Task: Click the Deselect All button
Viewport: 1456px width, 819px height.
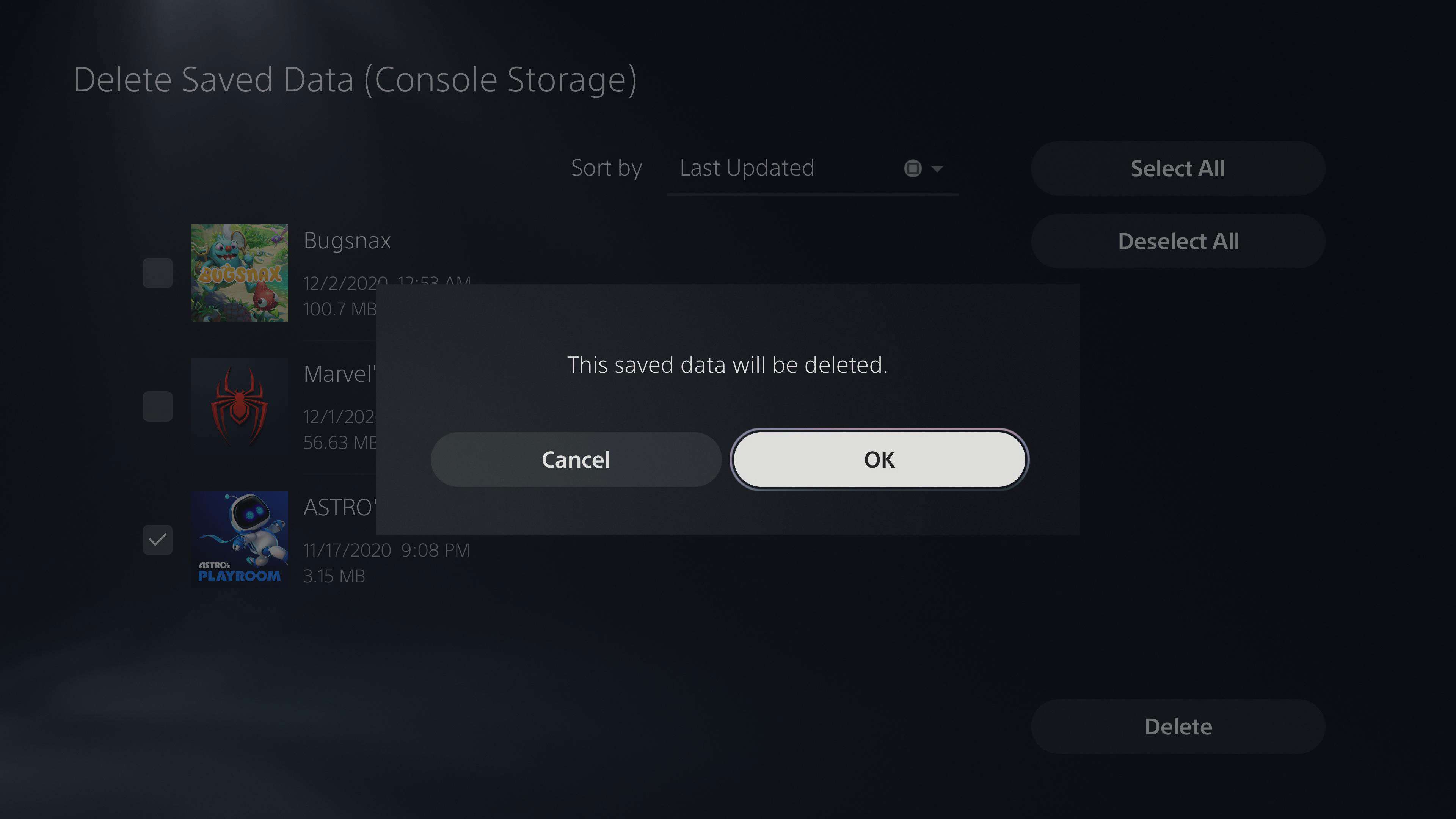Action: [1177, 242]
